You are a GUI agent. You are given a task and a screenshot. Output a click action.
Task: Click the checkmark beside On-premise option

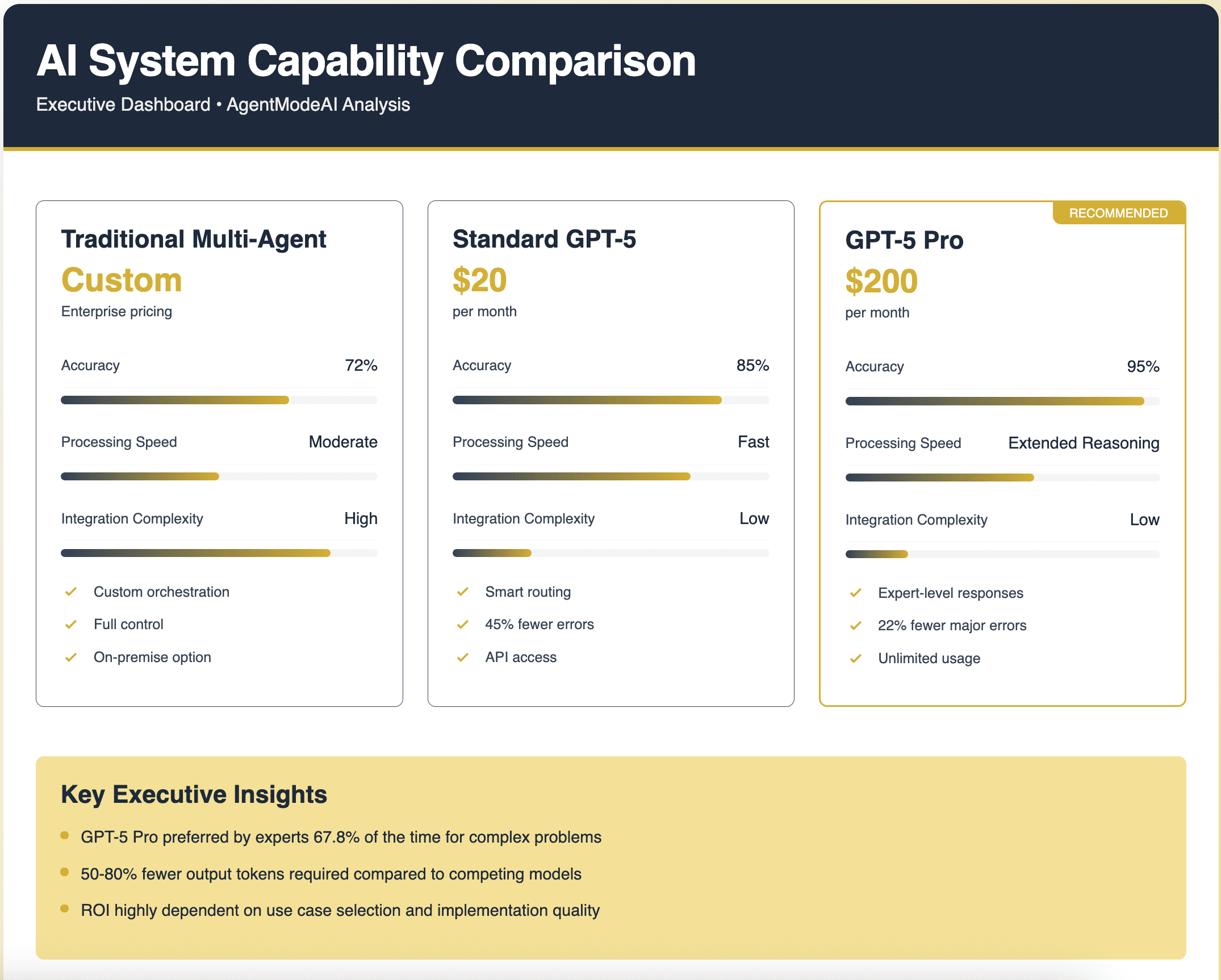(71, 657)
